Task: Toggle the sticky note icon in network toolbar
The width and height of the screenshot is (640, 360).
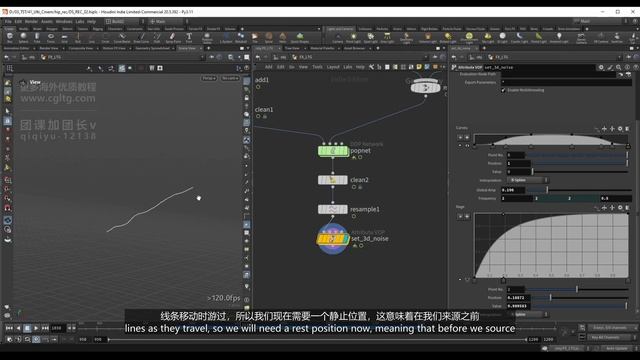Action: click(419, 67)
